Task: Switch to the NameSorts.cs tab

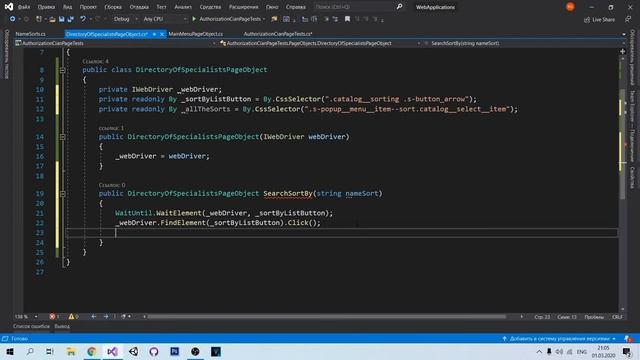Action: pyautogui.click(x=31, y=34)
